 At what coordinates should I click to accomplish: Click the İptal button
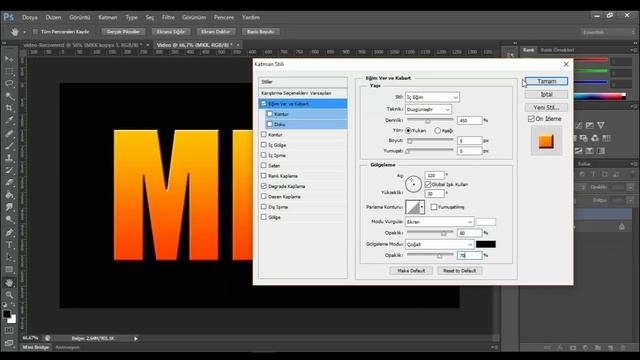(546, 94)
